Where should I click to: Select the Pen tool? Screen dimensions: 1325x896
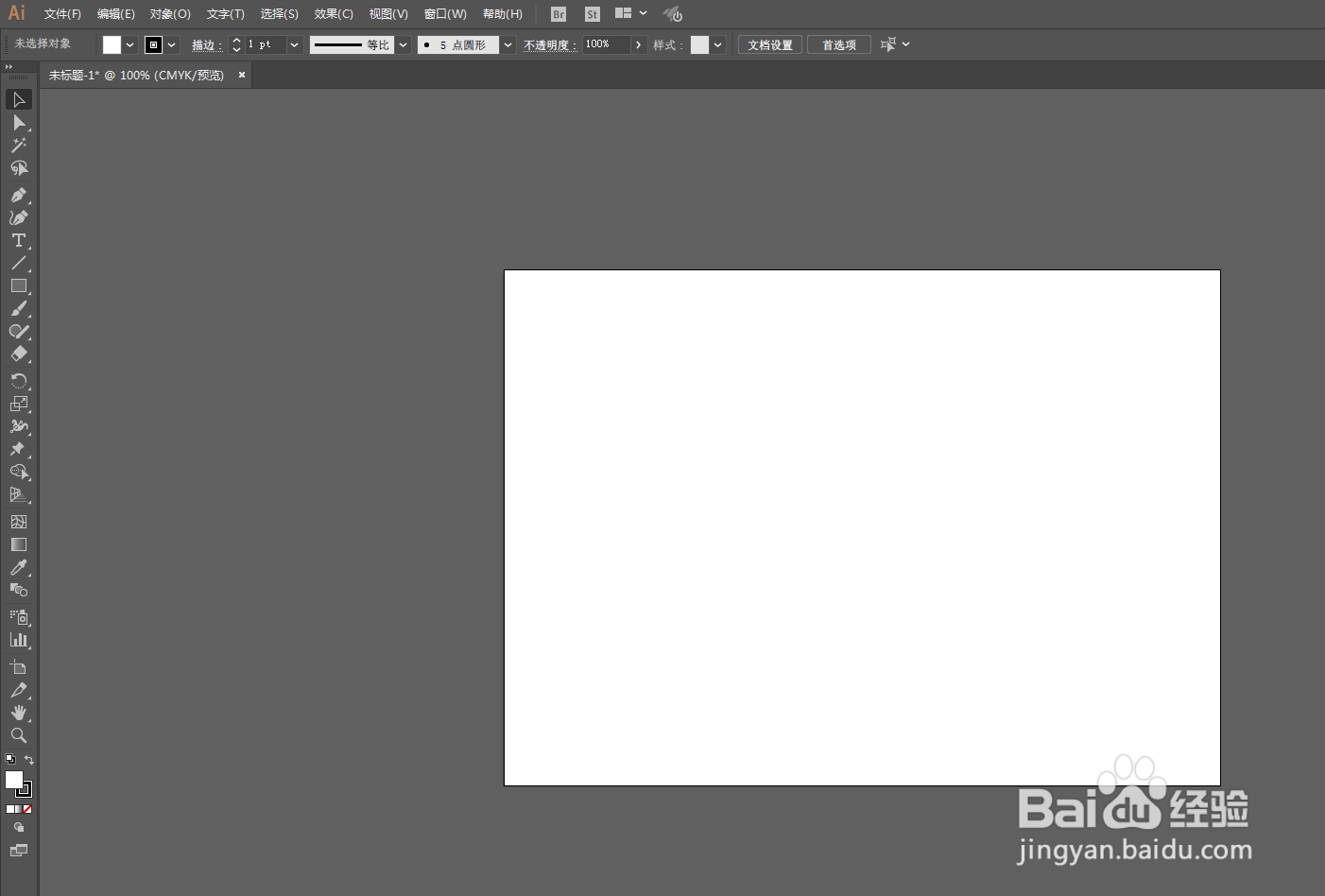point(19,195)
